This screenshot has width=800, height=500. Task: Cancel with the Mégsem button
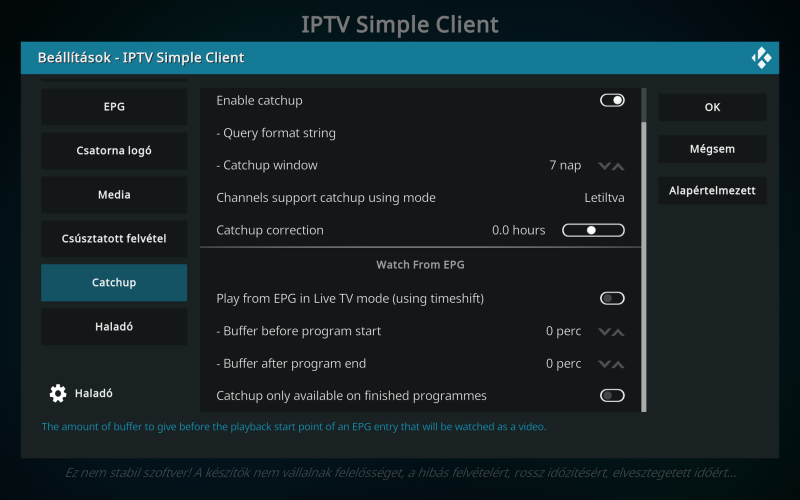click(x=712, y=149)
